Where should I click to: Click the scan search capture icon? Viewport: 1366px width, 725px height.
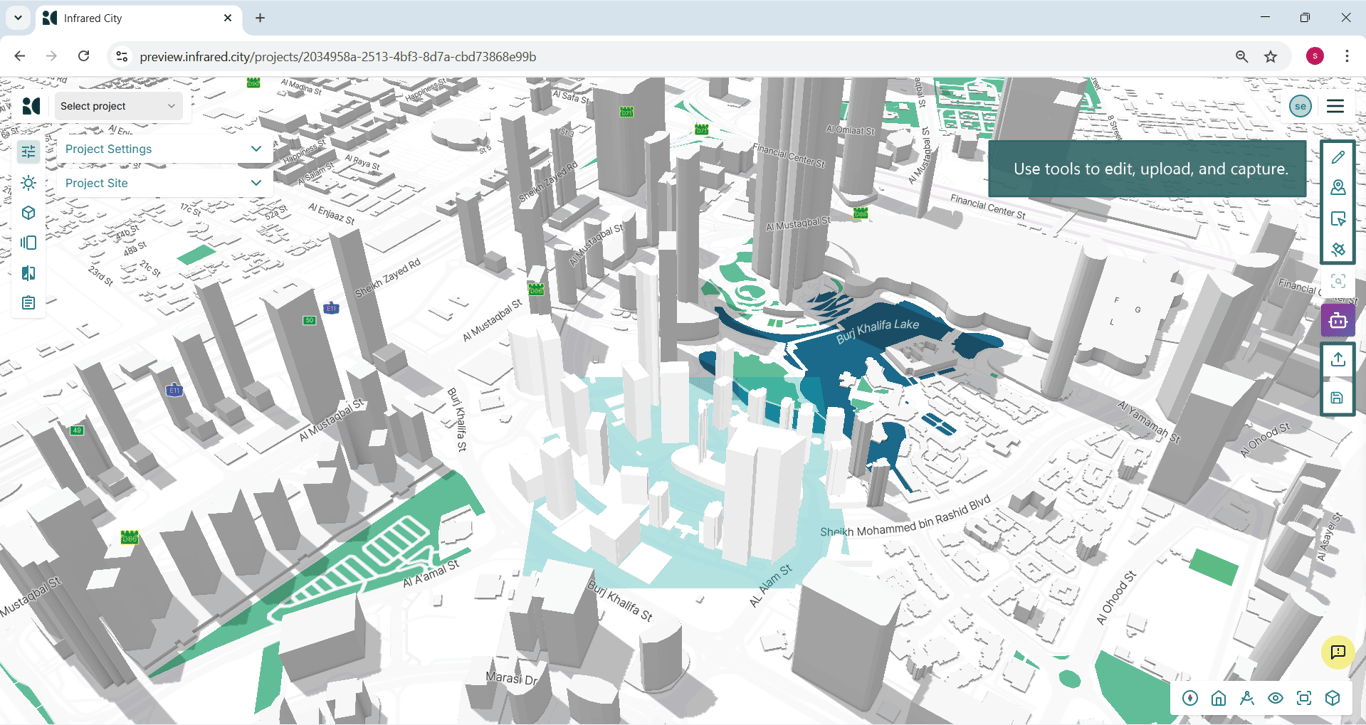[1338, 281]
